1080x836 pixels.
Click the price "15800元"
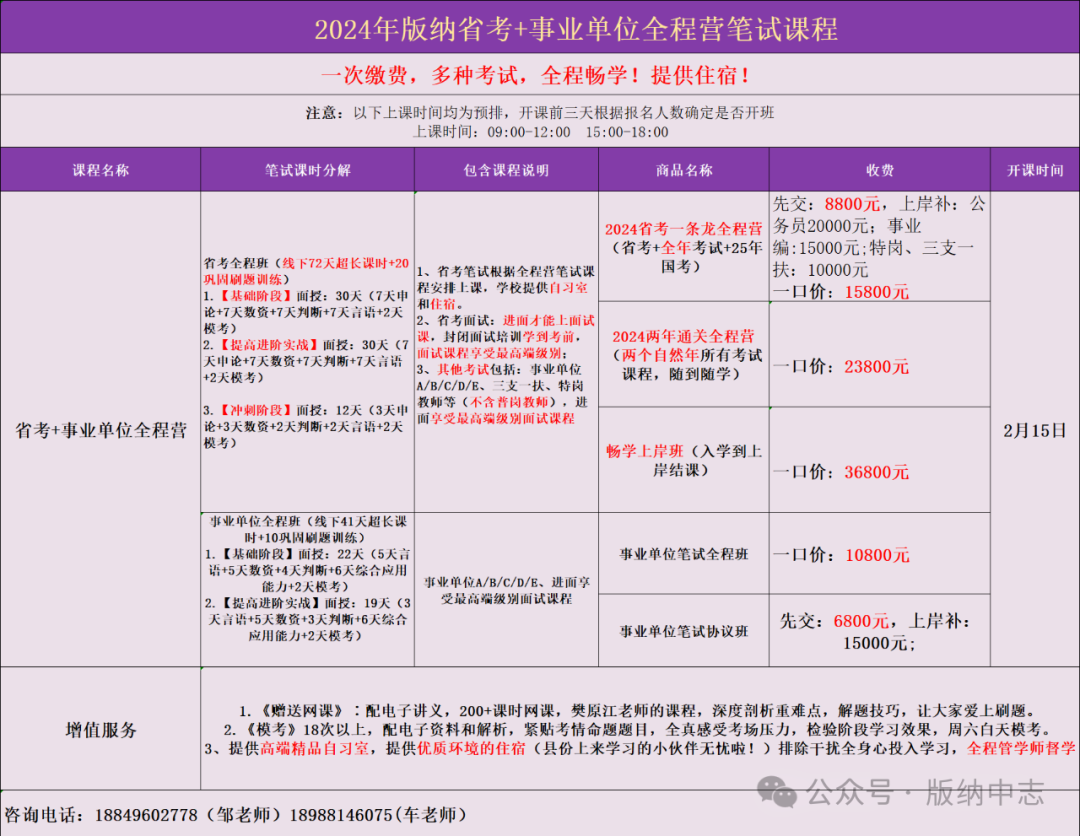click(x=877, y=292)
